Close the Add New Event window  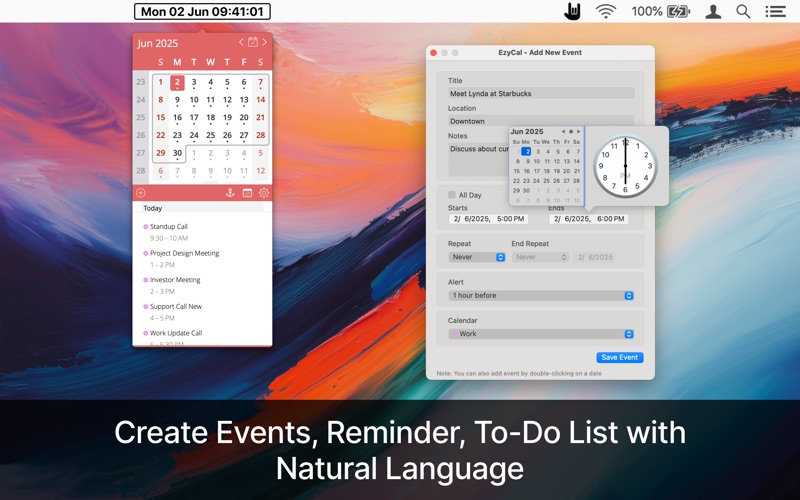pyautogui.click(x=433, y=53)
